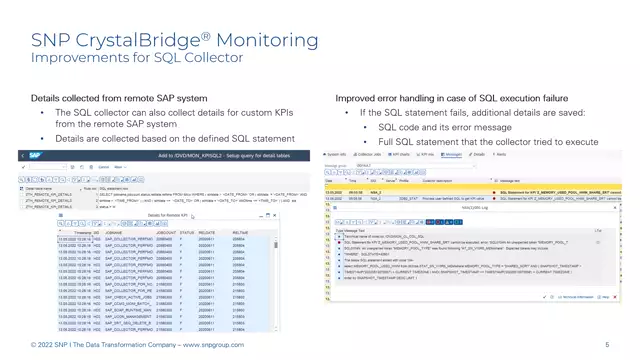Click the SAP logo in the dark header
The image size is (640, 360).
(x=35, y=156)
